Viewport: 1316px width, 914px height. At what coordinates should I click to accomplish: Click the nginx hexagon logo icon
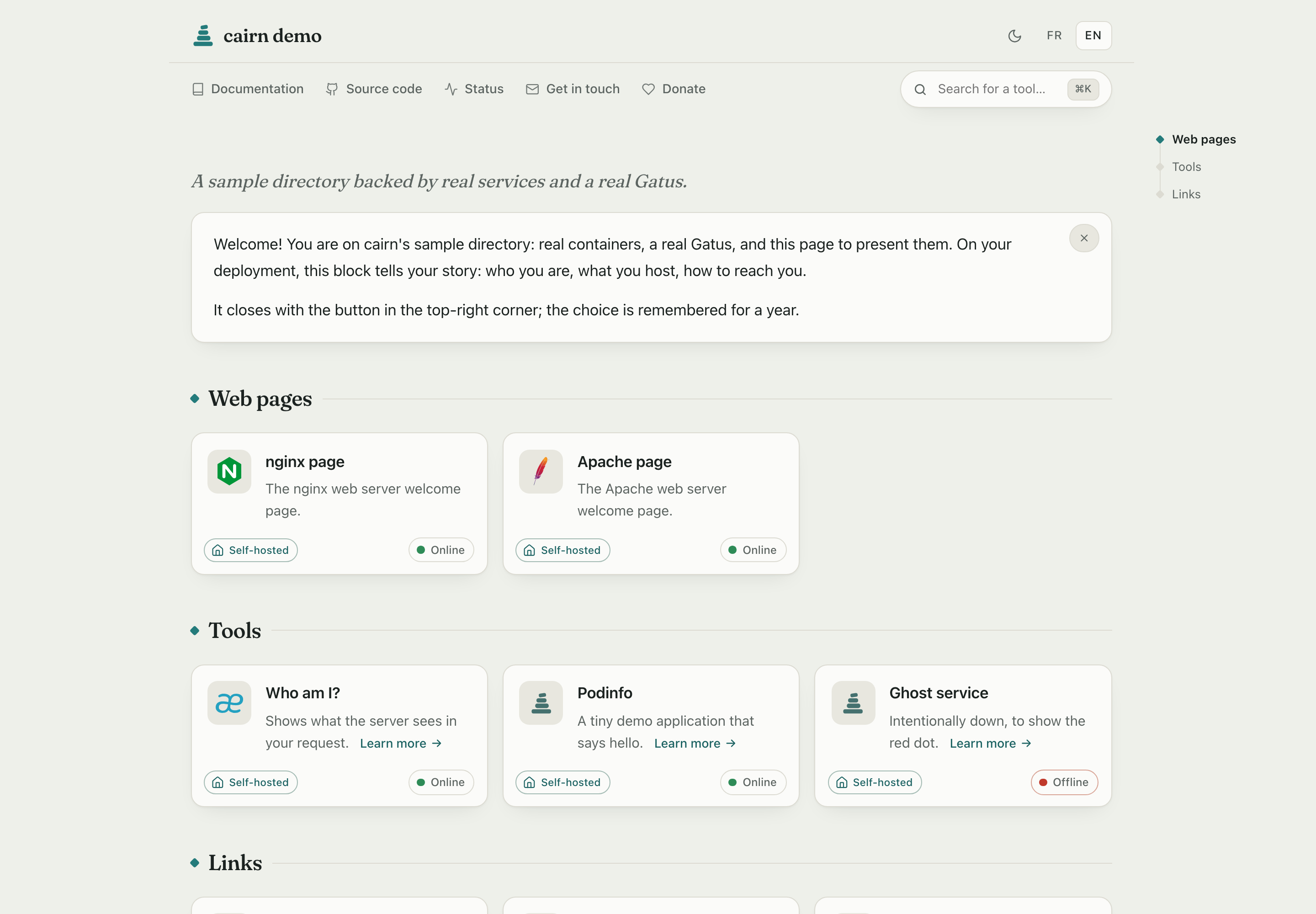pos(229,471)
